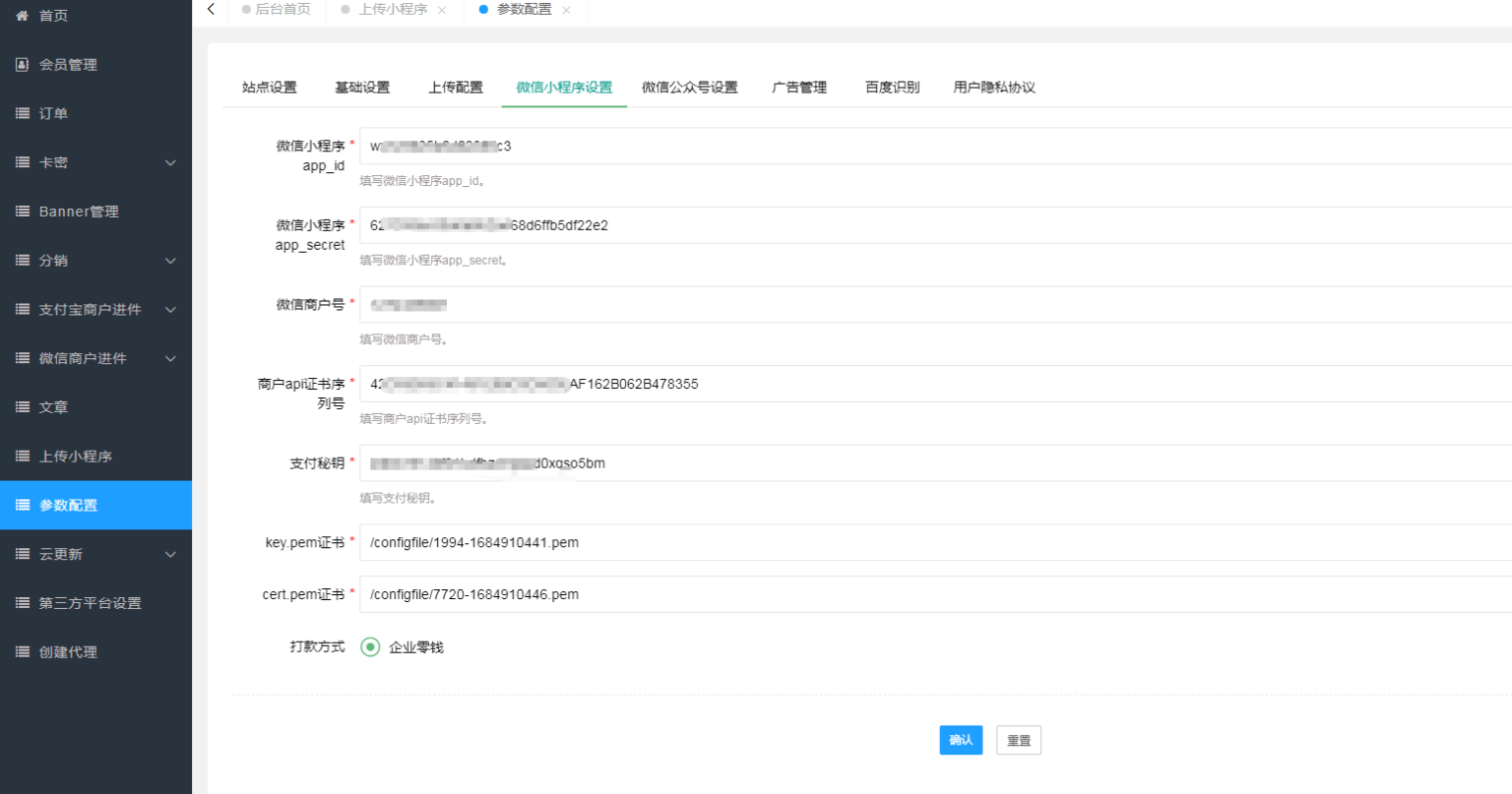The image size is (1512, 794).
Task: Select the 企业零钱 payout radio button
Action: [x=370, y=647]
